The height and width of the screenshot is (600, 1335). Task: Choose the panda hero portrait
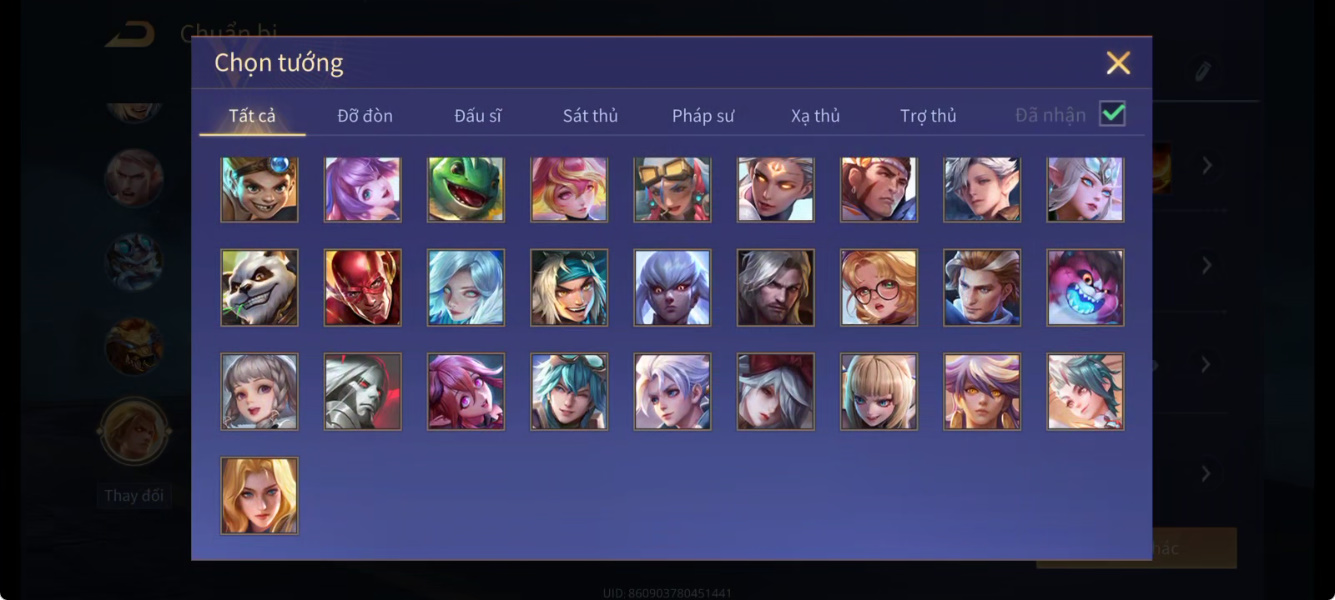(259, 287)
